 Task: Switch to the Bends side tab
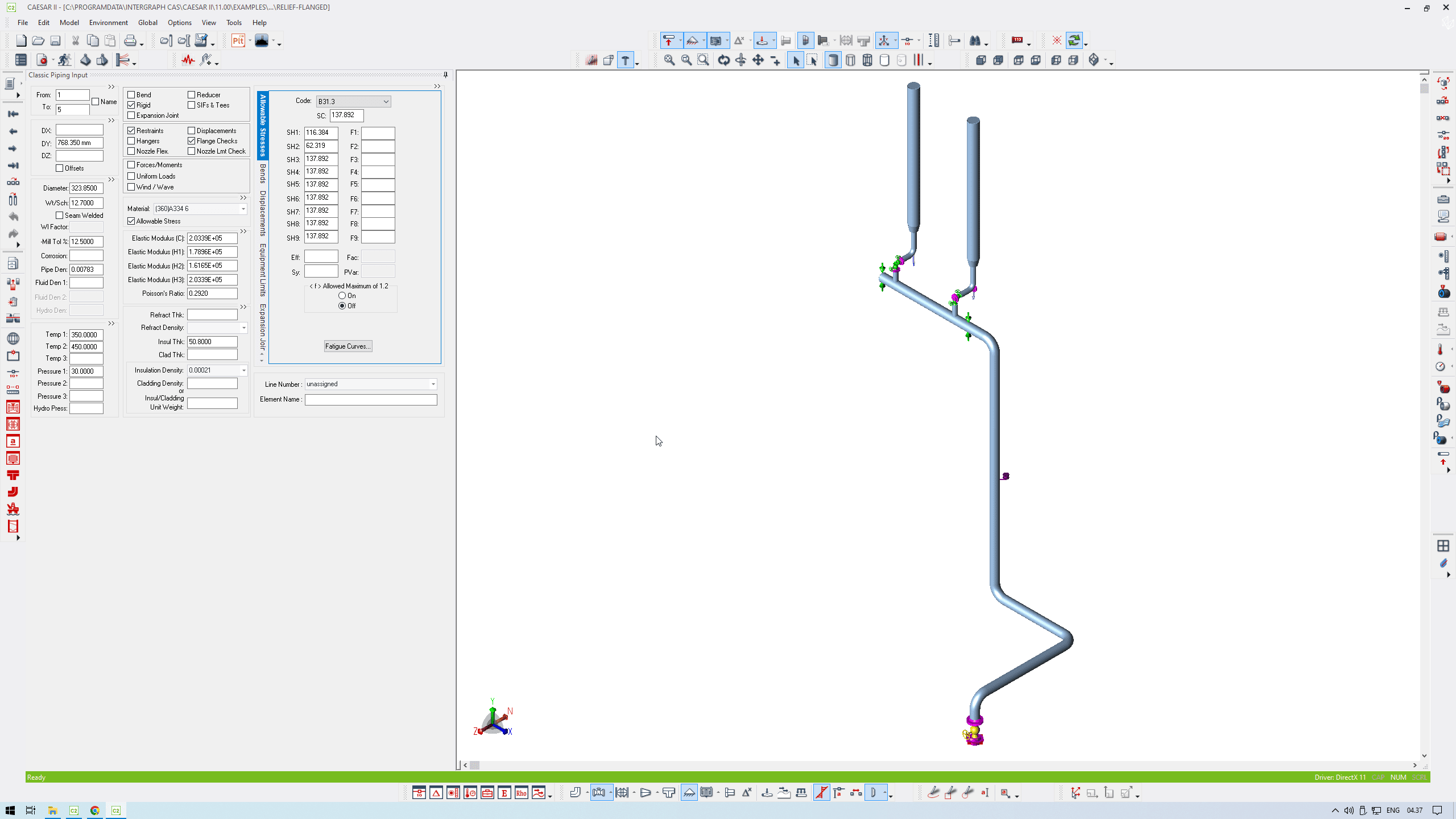coord(263,173)
